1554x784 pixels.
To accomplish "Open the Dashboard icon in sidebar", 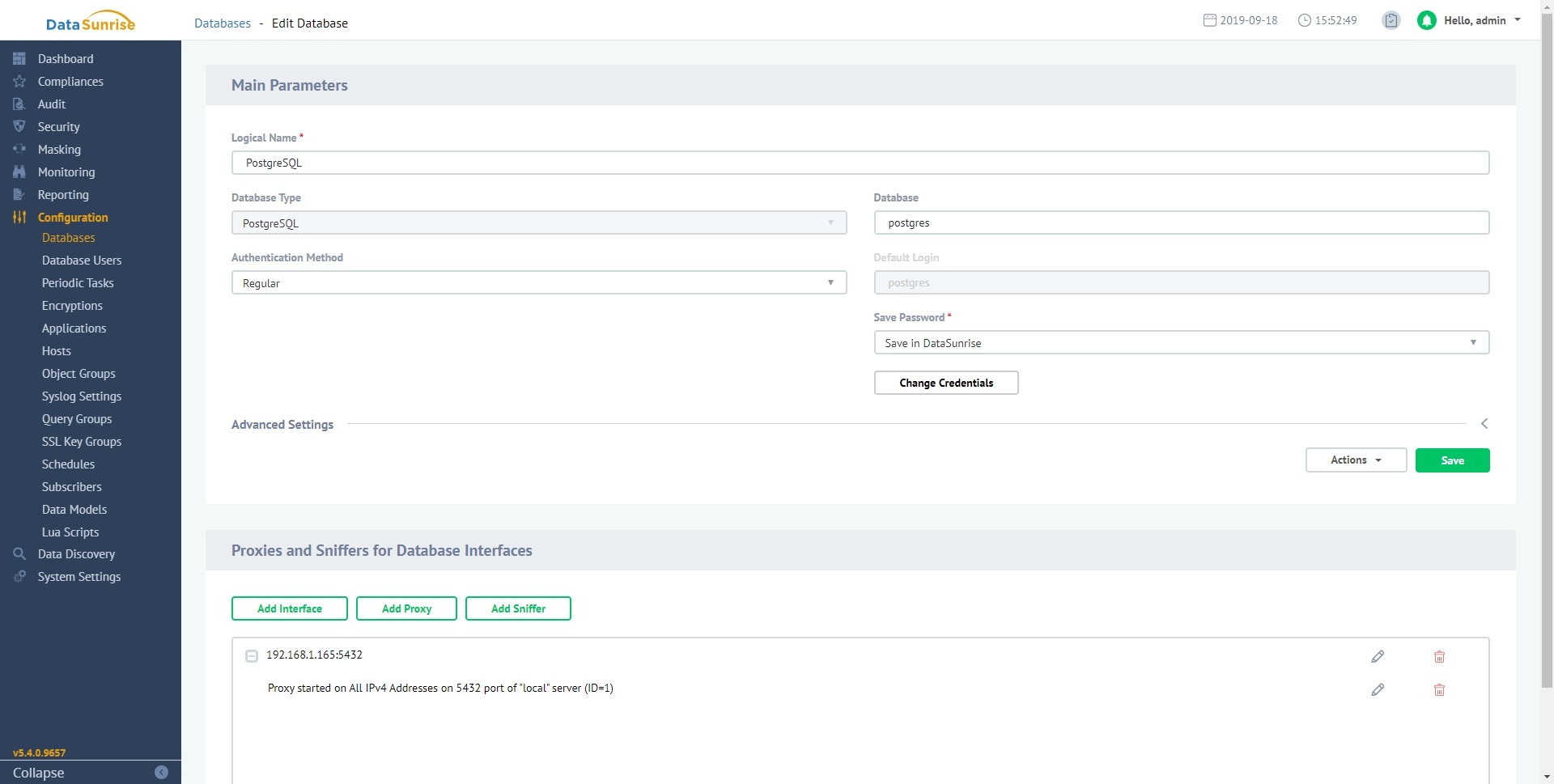I will [19, 58].
